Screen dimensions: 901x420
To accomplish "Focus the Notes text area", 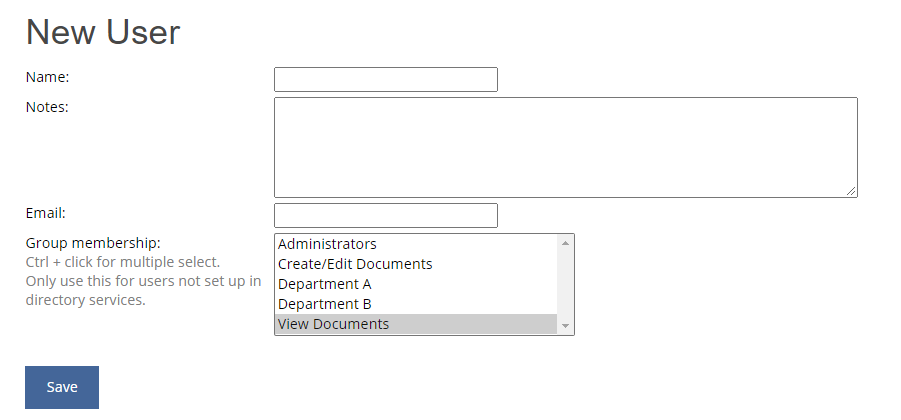I will coord(565,147).
